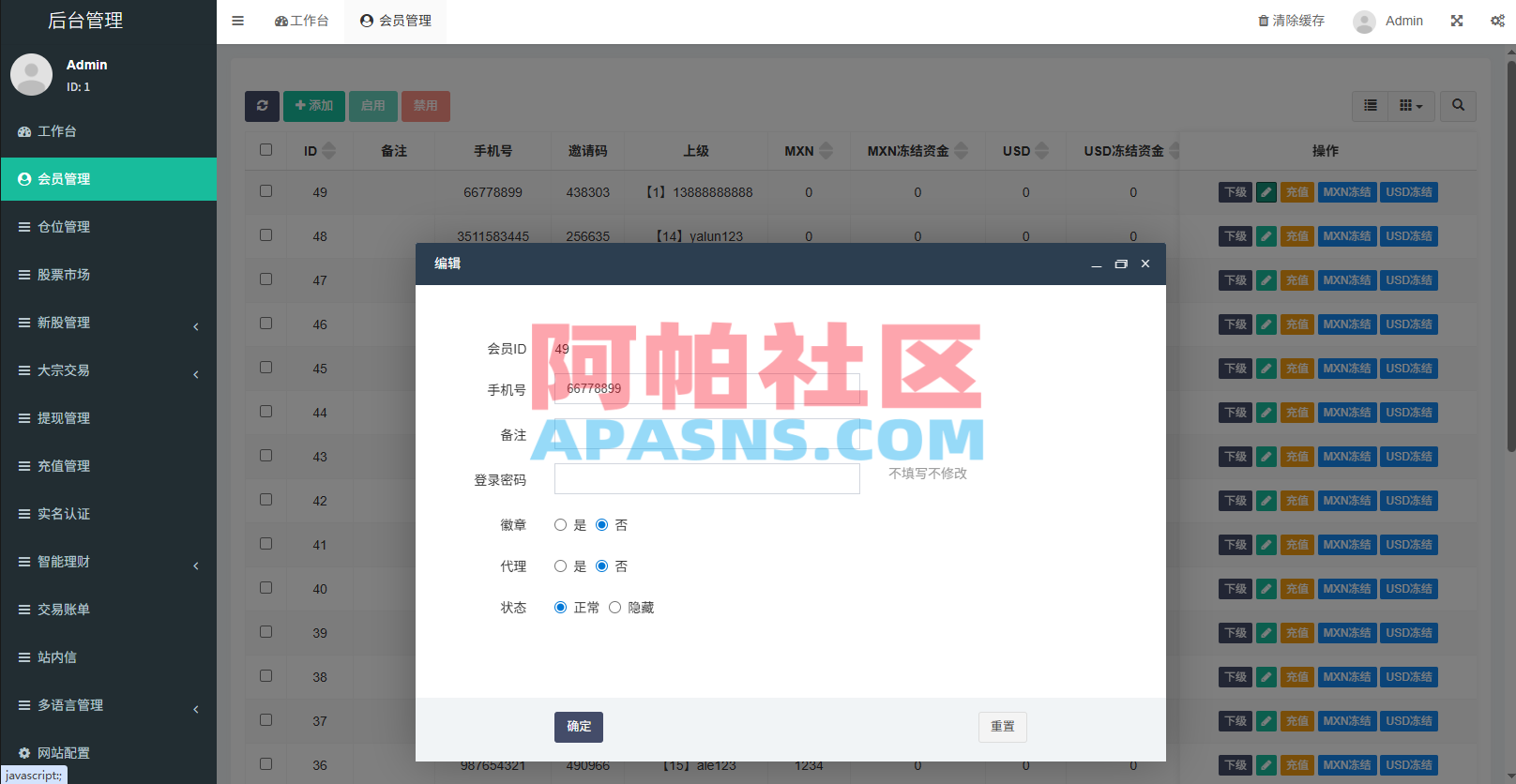
Task: Expand the 大宗交易 sidebar menu
Action: click(x=108, y=370)
